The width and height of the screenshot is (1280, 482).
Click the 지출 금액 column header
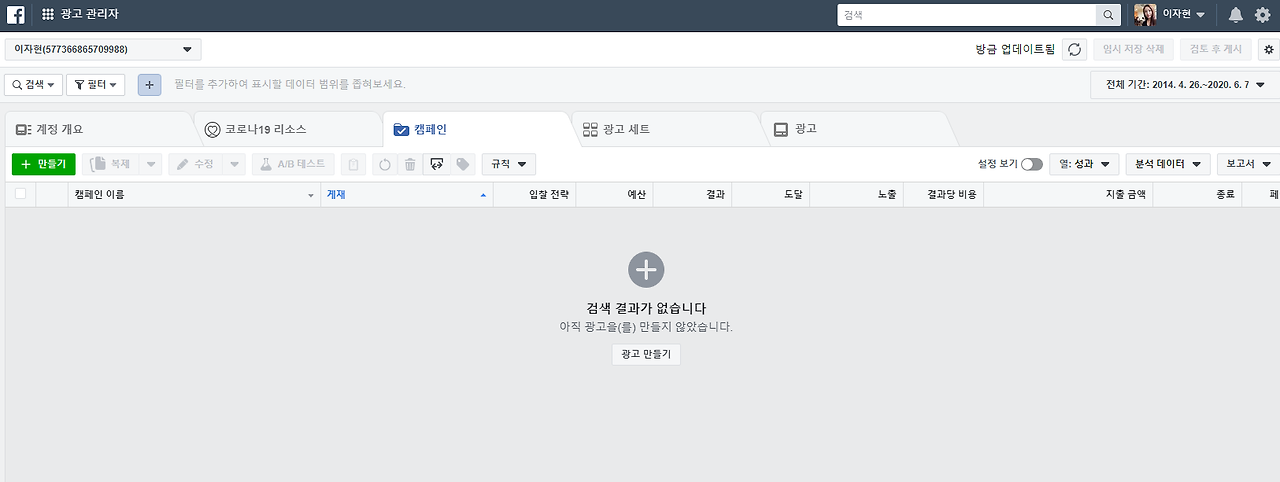coord(1068,195)
